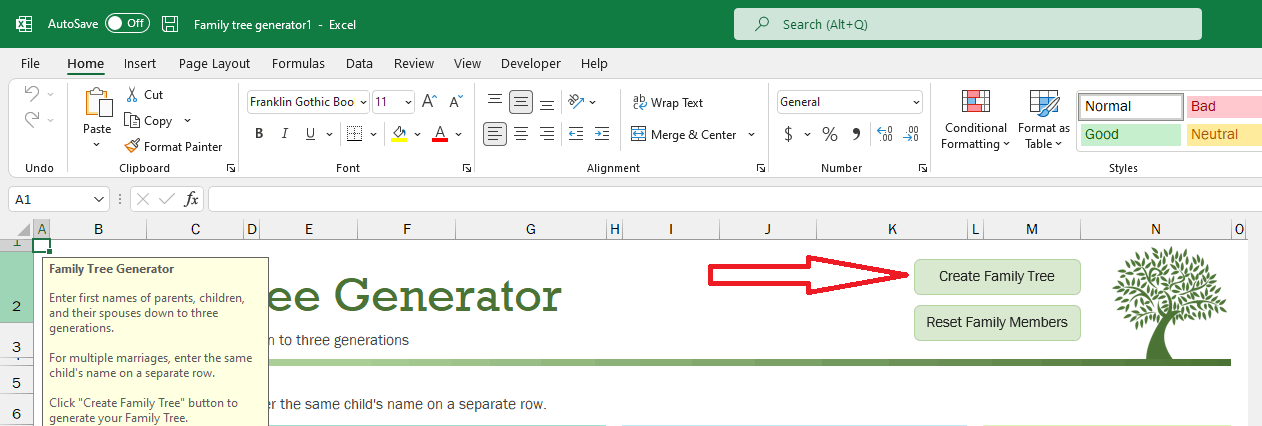This screenshot has height=426, width=1262.
Task: Switch to the Insert tab
Action: click(140, 63)
